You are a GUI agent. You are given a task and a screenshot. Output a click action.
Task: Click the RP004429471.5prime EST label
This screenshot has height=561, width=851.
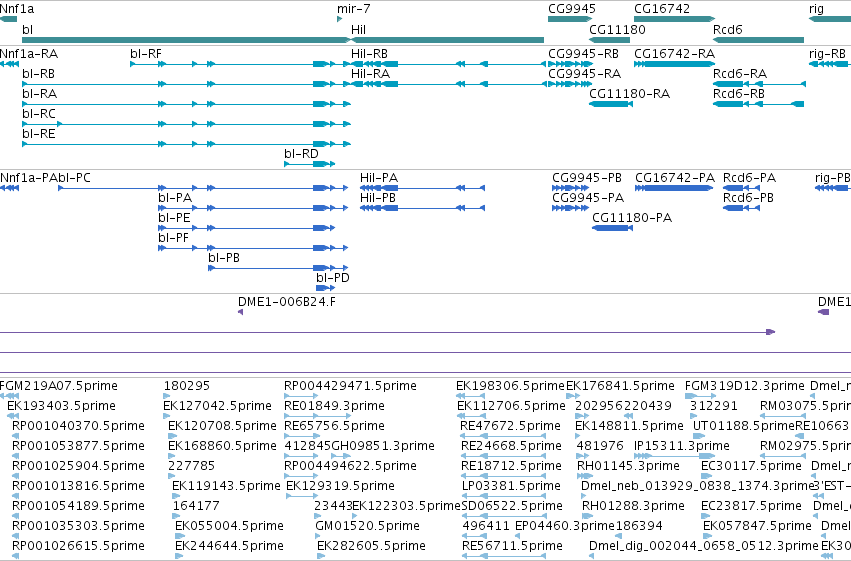351,386
